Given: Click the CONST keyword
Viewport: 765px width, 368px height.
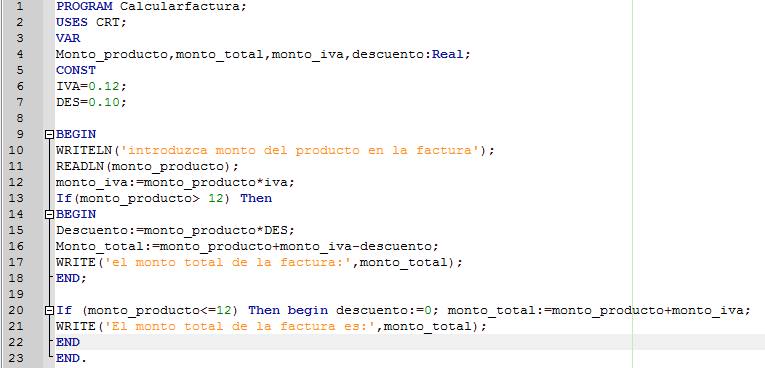Looking at the screenshot, I should pyautogui.click(x=76, y=70).
